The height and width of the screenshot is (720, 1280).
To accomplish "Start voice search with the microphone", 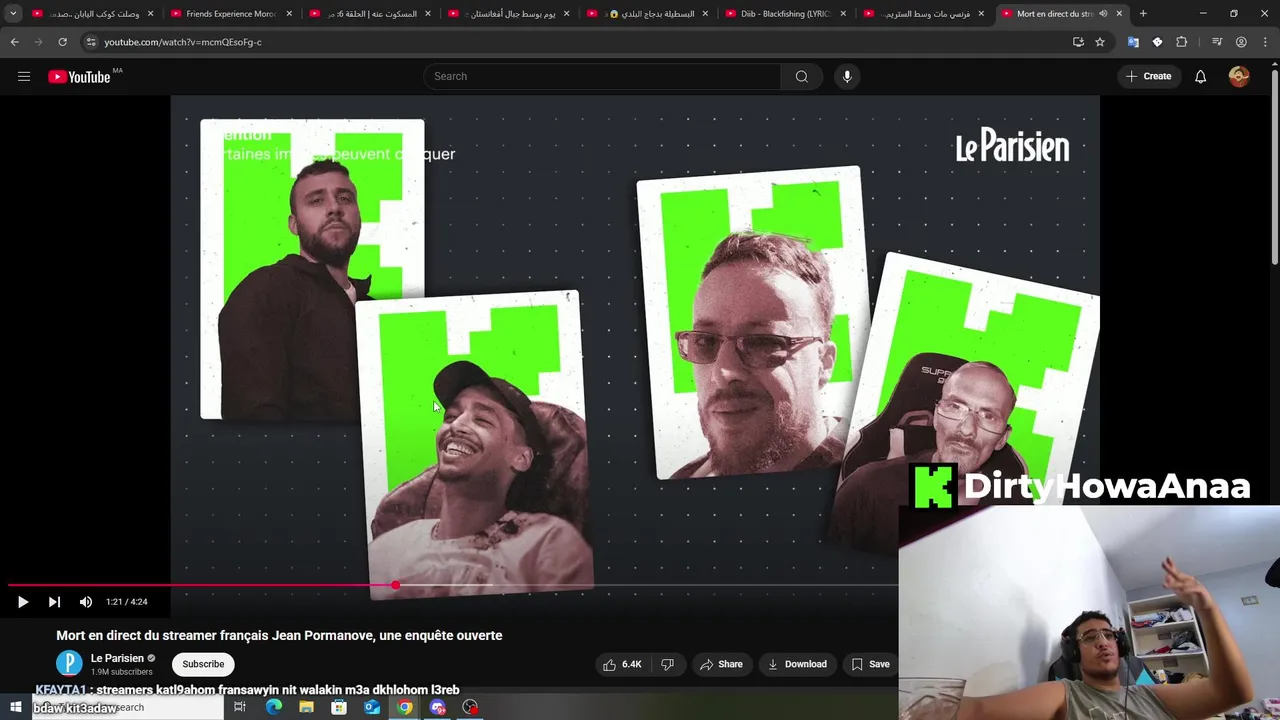I will (x=847, y=76).
